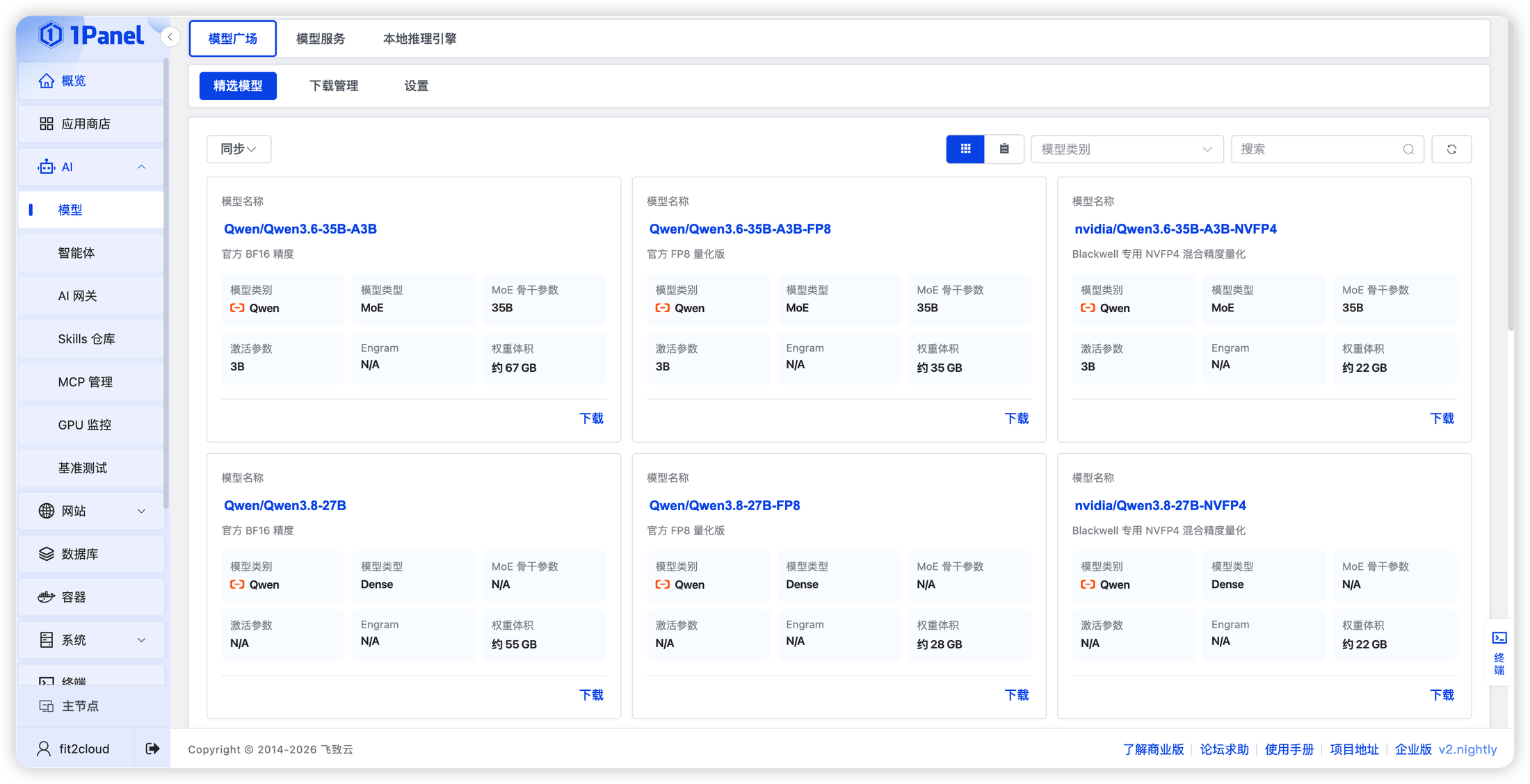Click the 网站 globe icon
The image size is (1530, 784).
tap(46, 511)
